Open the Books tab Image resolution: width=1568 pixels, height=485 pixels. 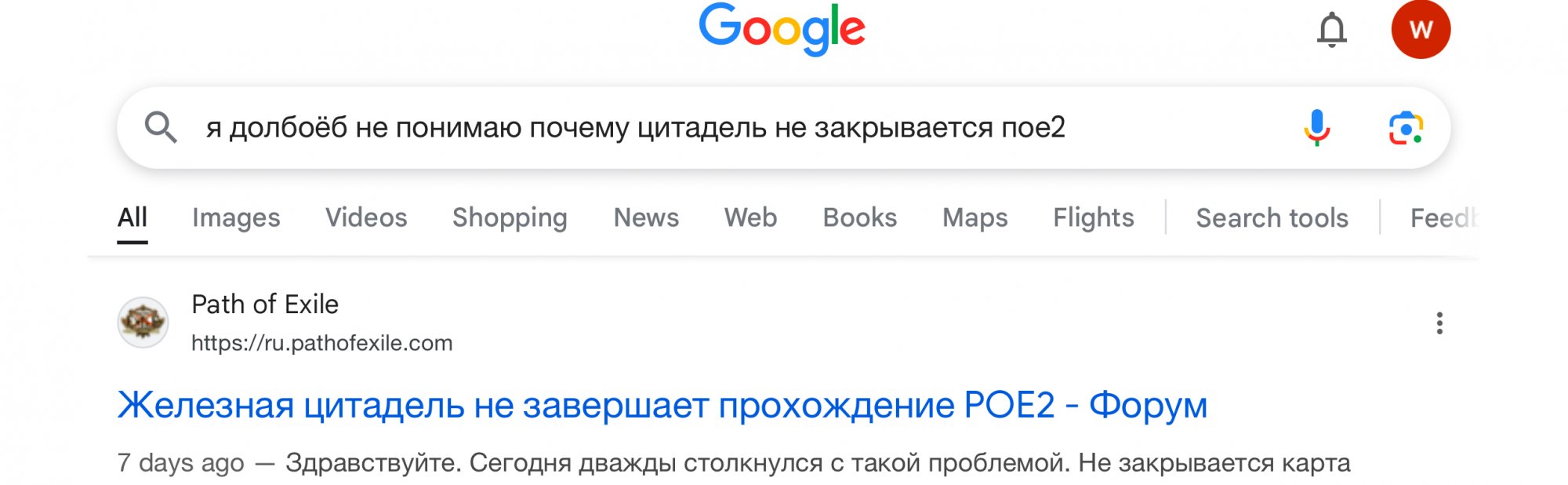click(859, 217)
